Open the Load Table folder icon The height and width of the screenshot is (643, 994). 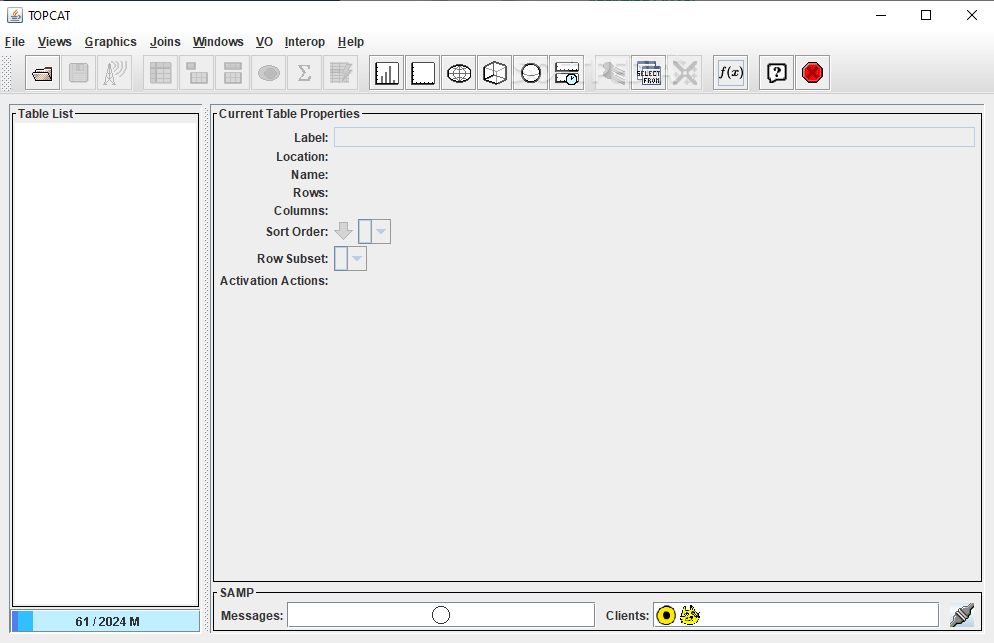(42, 73)
